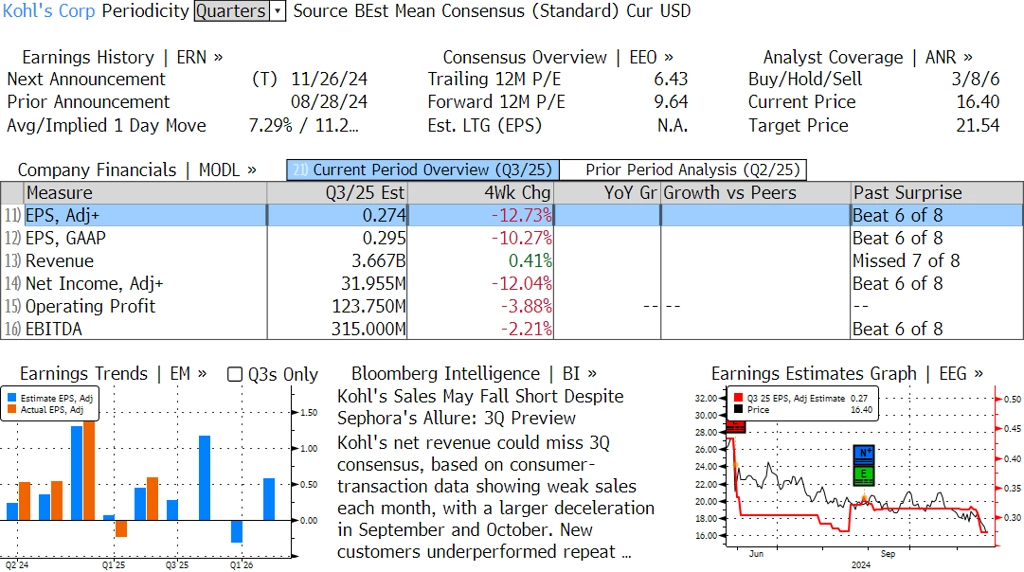Click the Past Surprise column header
The image size is (1024, 572).
936,193
